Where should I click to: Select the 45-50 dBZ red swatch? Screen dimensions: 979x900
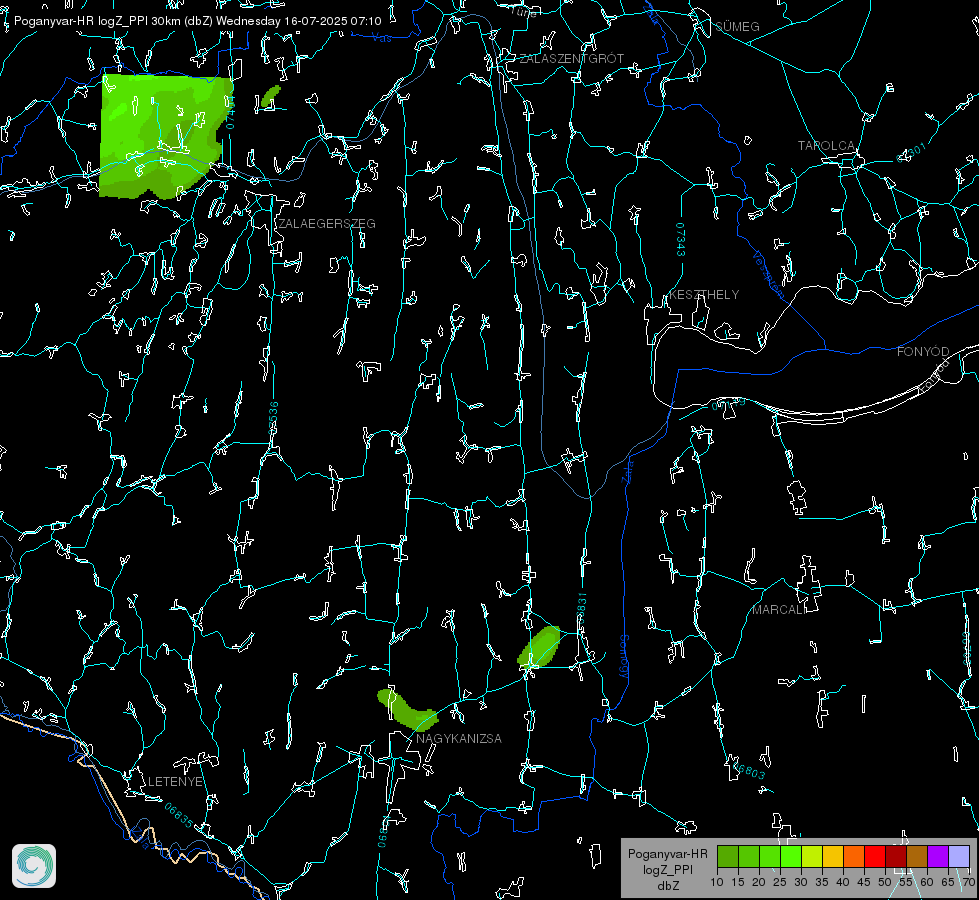[x=875, y=857]
